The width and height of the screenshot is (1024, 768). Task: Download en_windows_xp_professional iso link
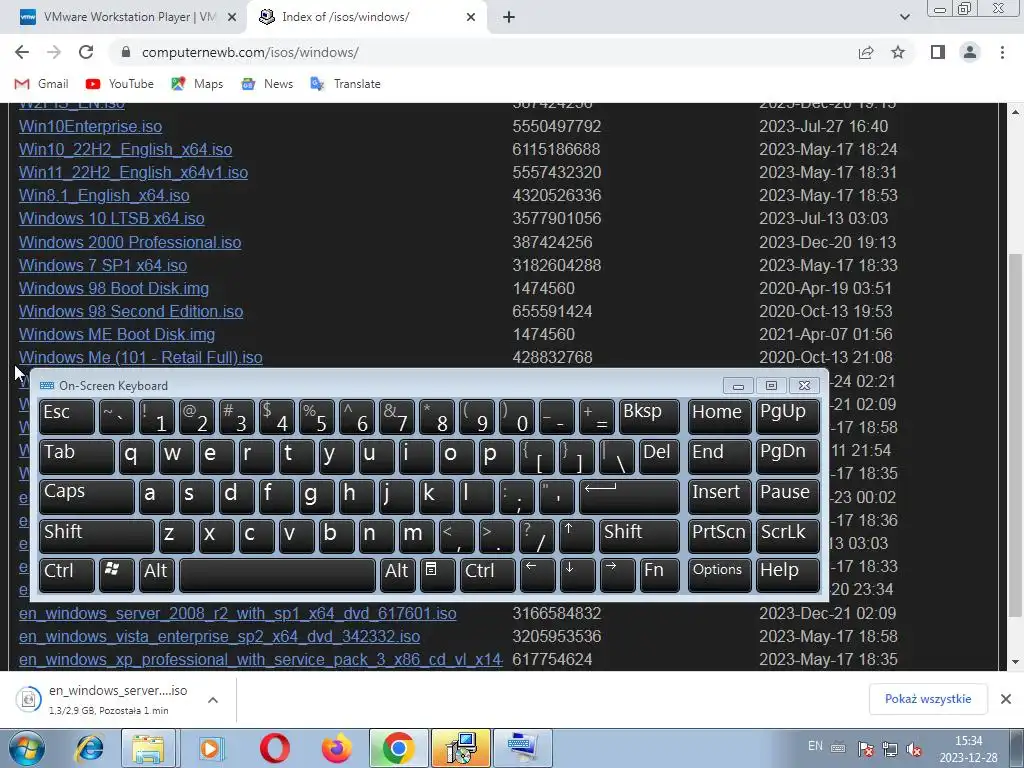pos(261,659)
